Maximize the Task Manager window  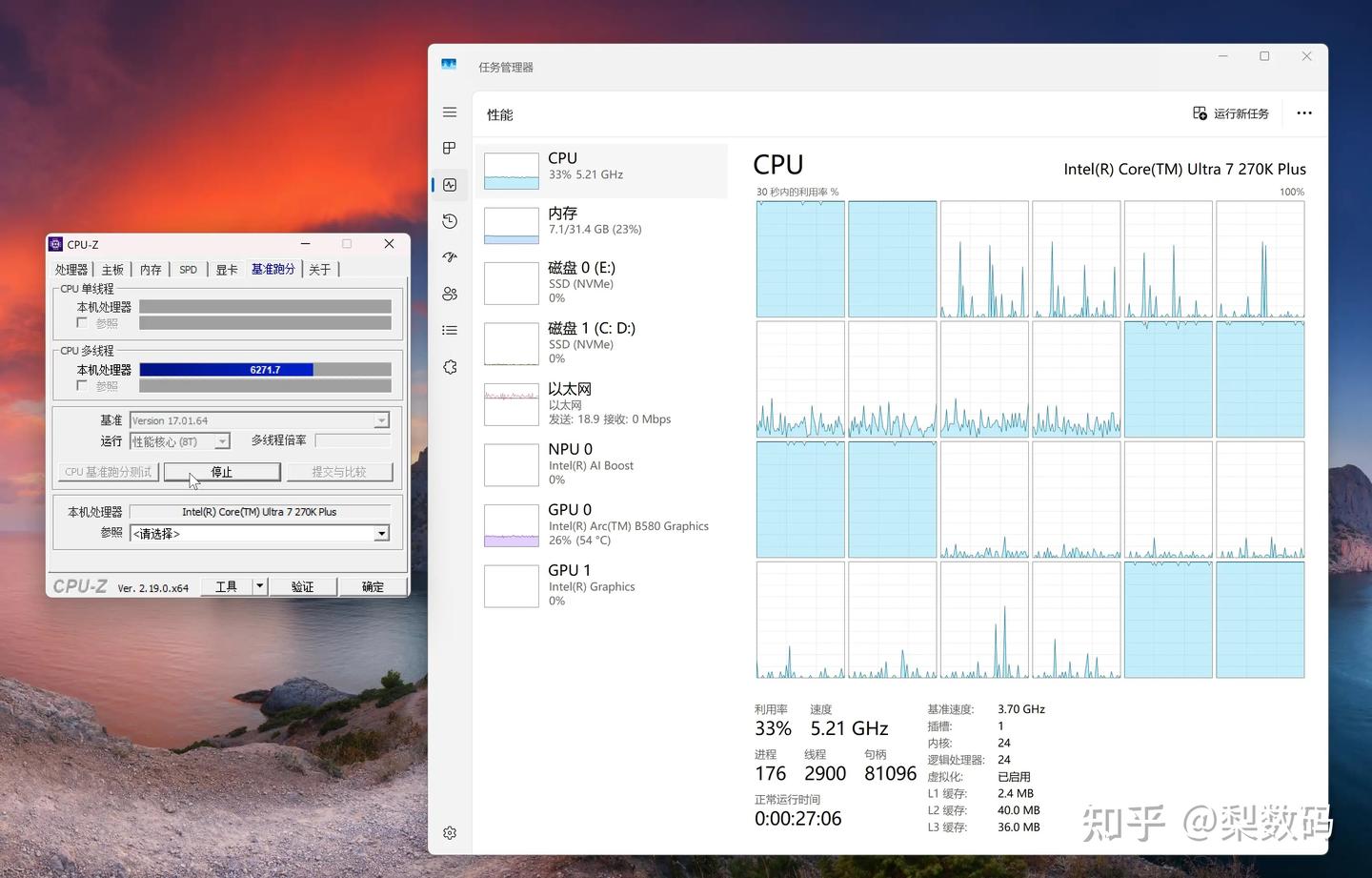pyautogui.click(x=1264, y=56)
